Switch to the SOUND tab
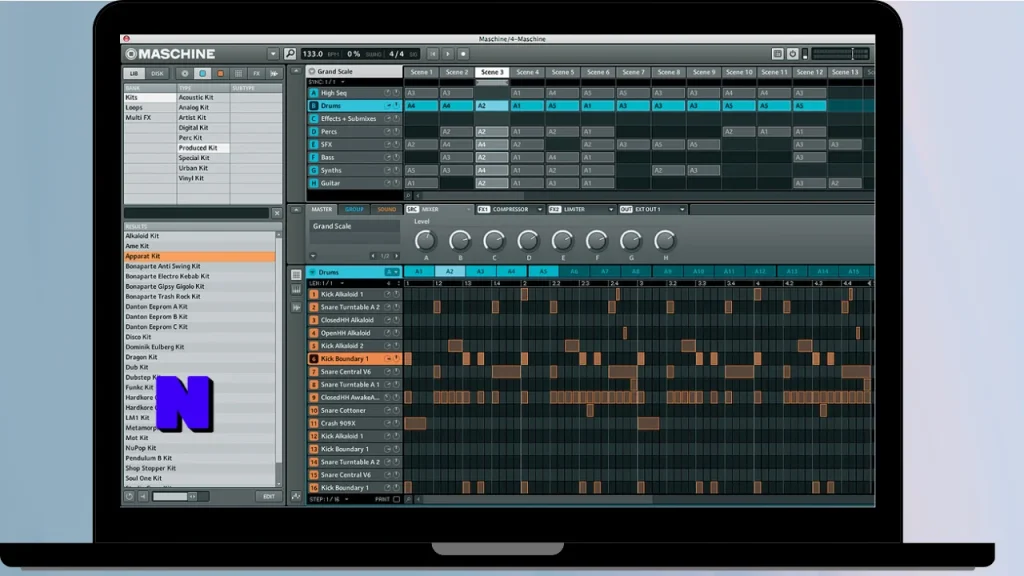The height and width of the screenshot is (576, 1024). (386, 210)
